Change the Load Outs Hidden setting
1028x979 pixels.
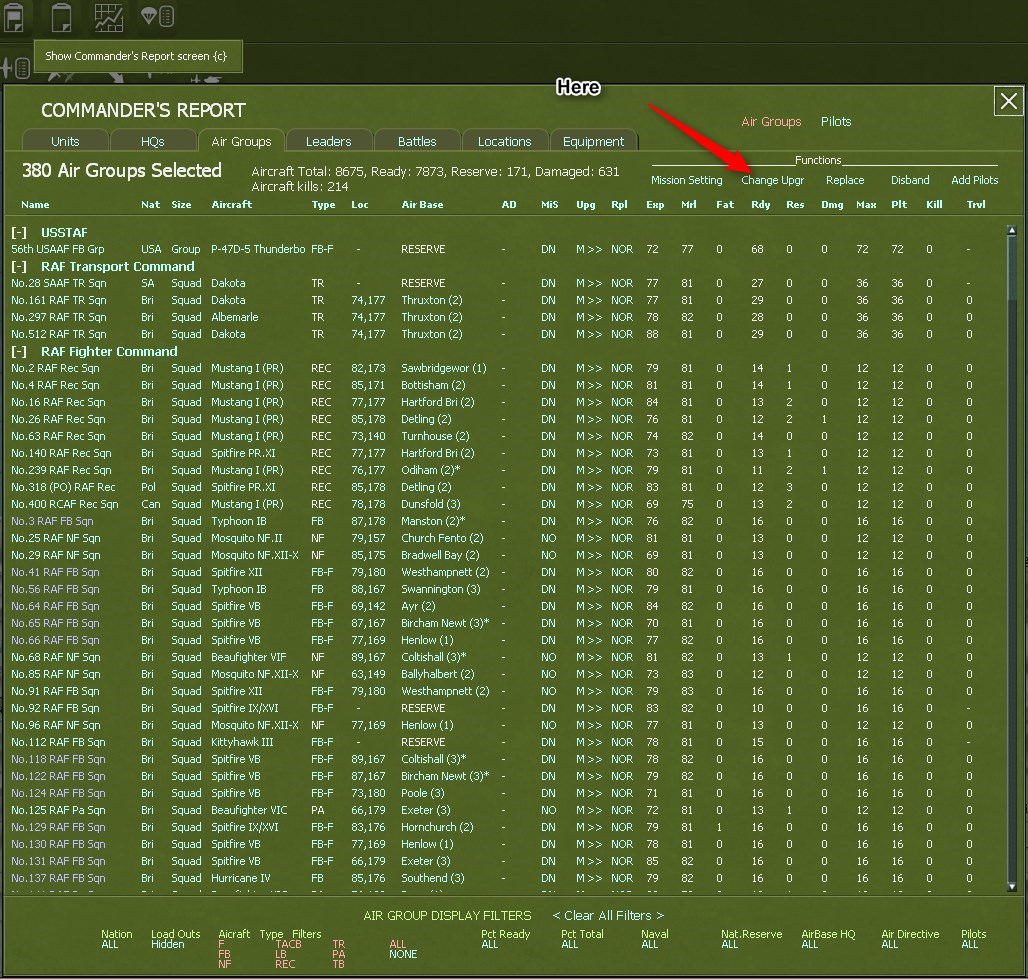pyautogui.click(x=168, y=944)
